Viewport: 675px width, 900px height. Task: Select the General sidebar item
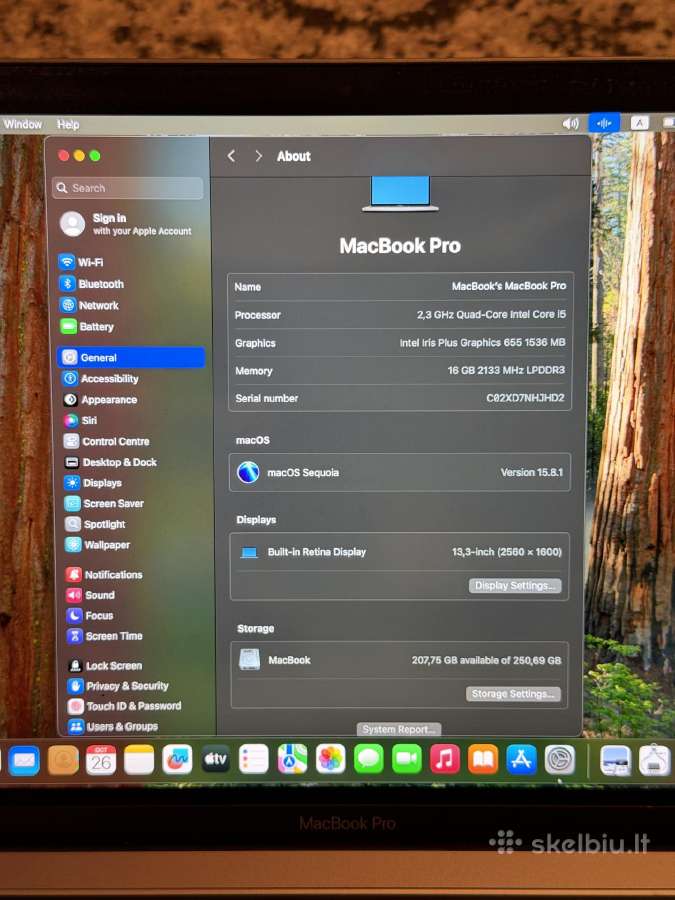point(131,357)
